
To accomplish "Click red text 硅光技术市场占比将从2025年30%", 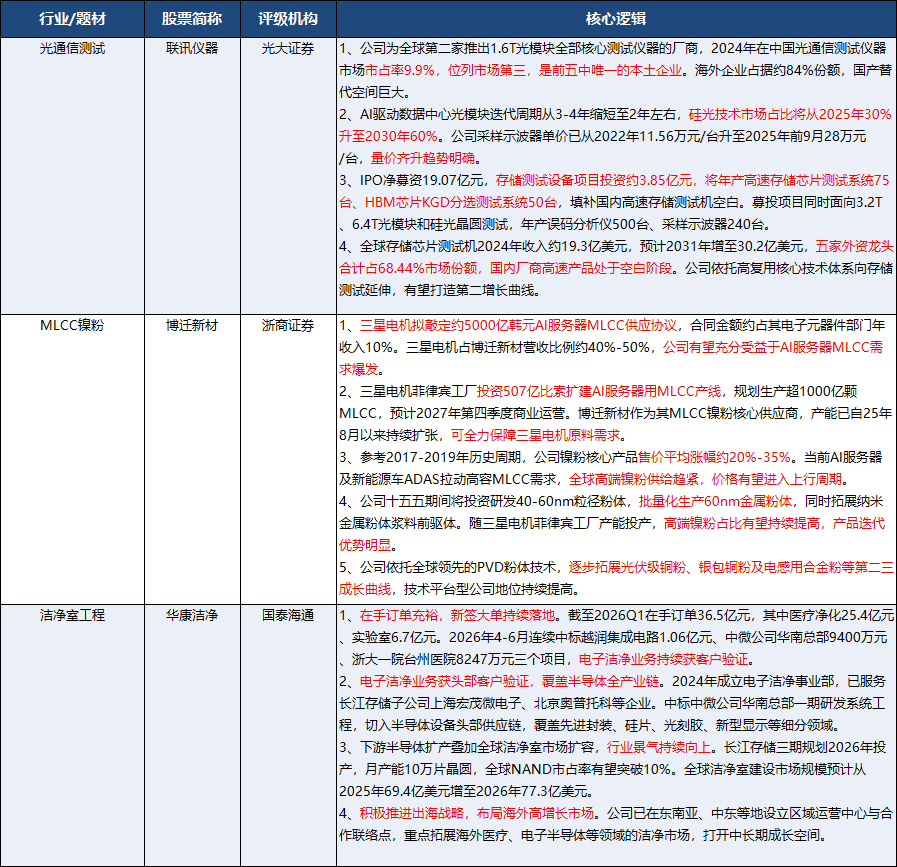I will (790, 114).
